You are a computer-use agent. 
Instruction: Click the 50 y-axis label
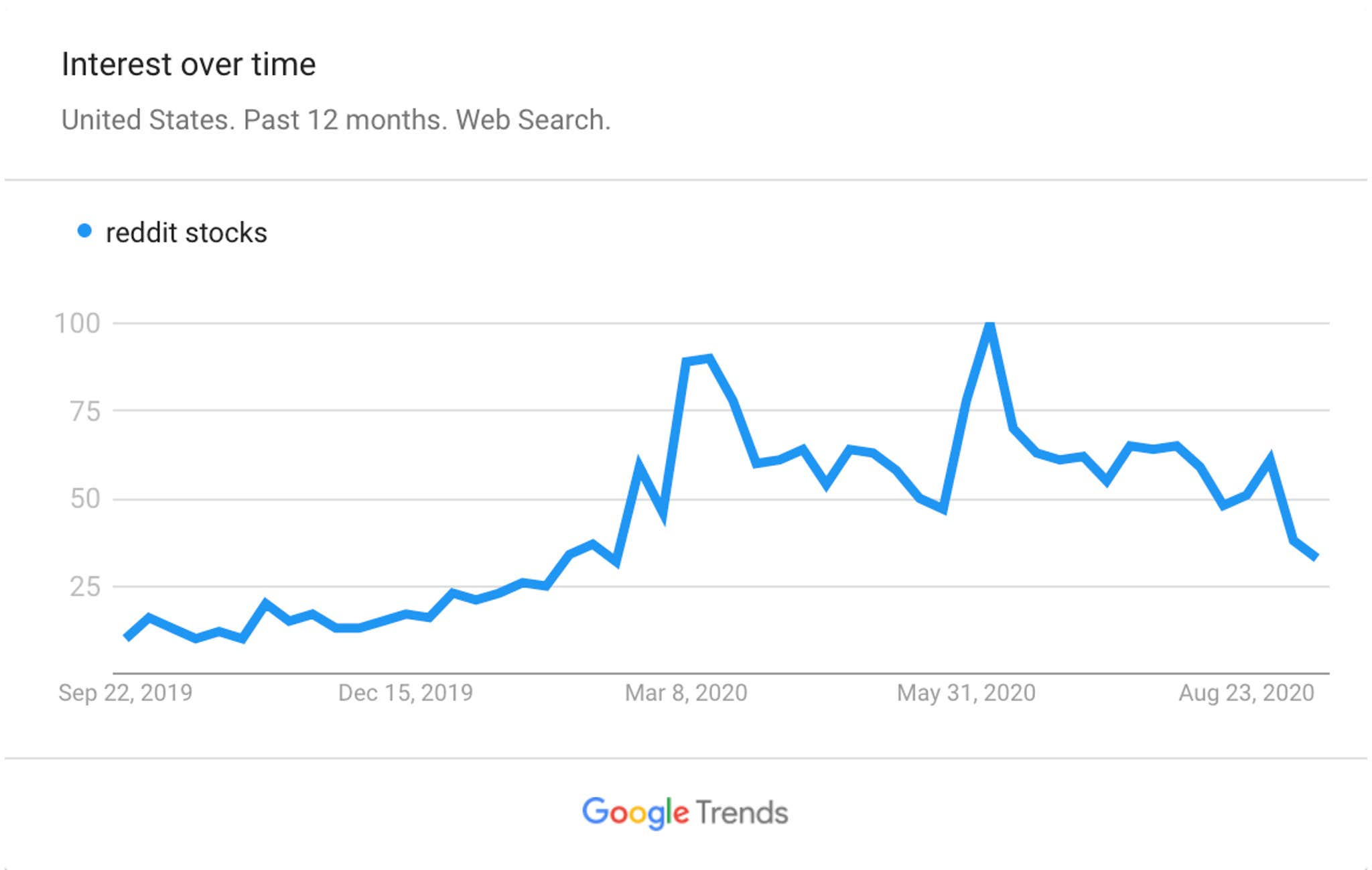[85, 499]
